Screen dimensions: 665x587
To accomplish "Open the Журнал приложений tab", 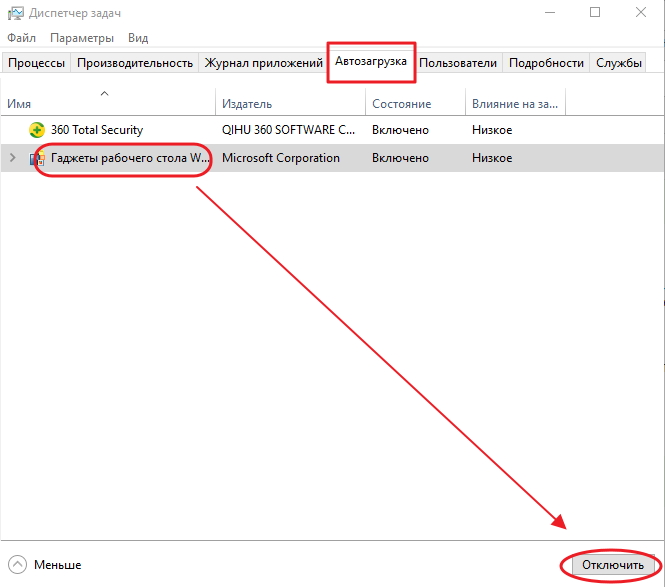I will 263,63.
